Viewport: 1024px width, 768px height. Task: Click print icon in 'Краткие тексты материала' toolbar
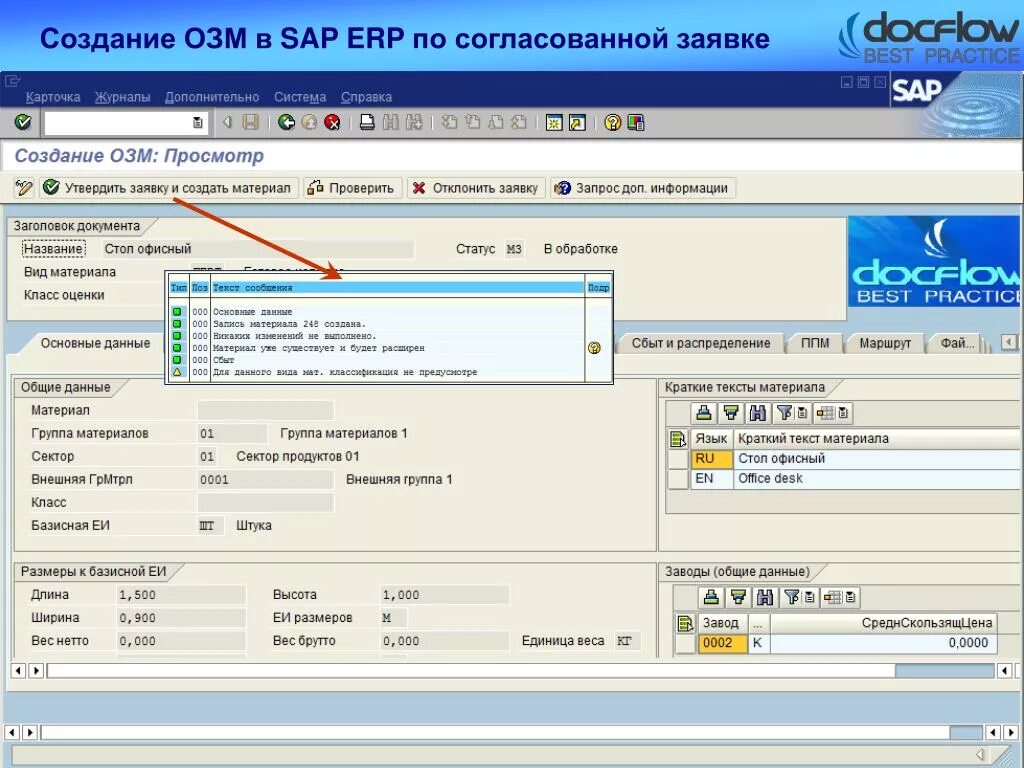click(x=703, y=413)
